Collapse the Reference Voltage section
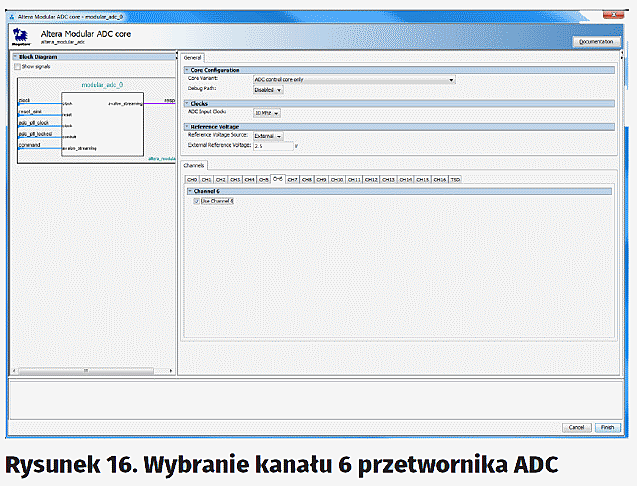 click(186, 126)
